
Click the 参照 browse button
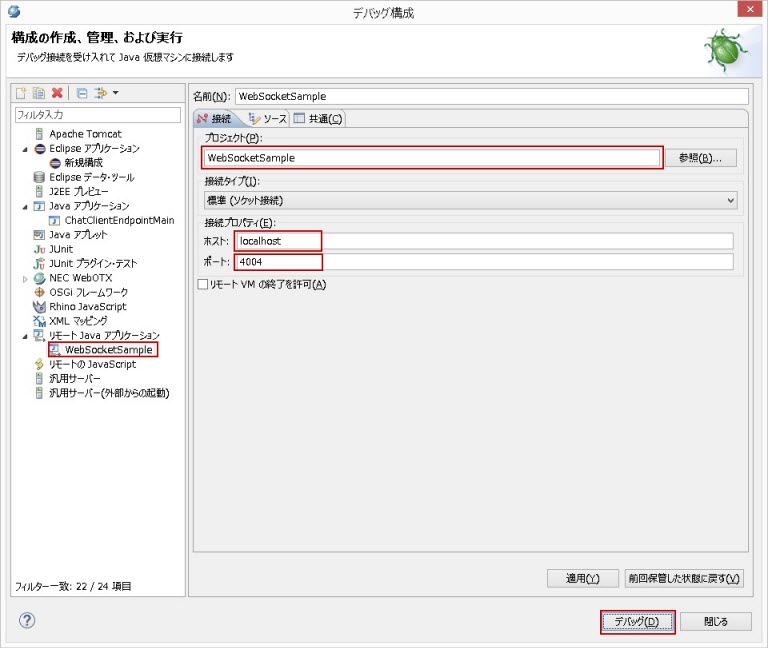coord(700,158)
